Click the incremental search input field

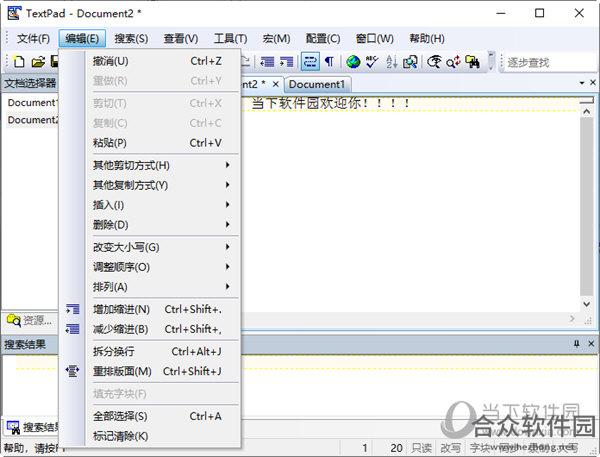pyautogui.click(x=551, y=62)
